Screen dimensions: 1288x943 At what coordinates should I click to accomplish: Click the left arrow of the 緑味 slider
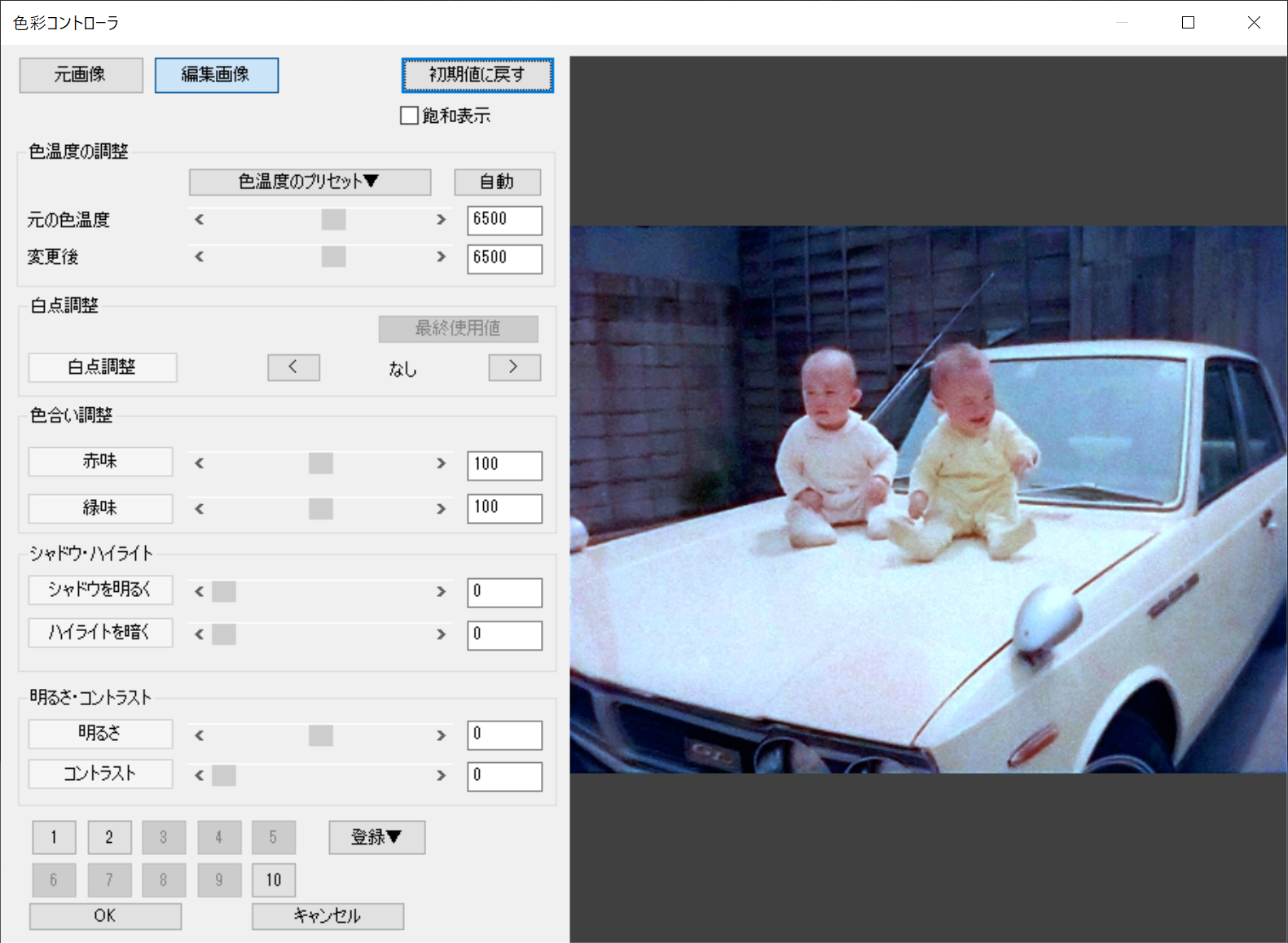pyautogui.click(x=200, y=509)
